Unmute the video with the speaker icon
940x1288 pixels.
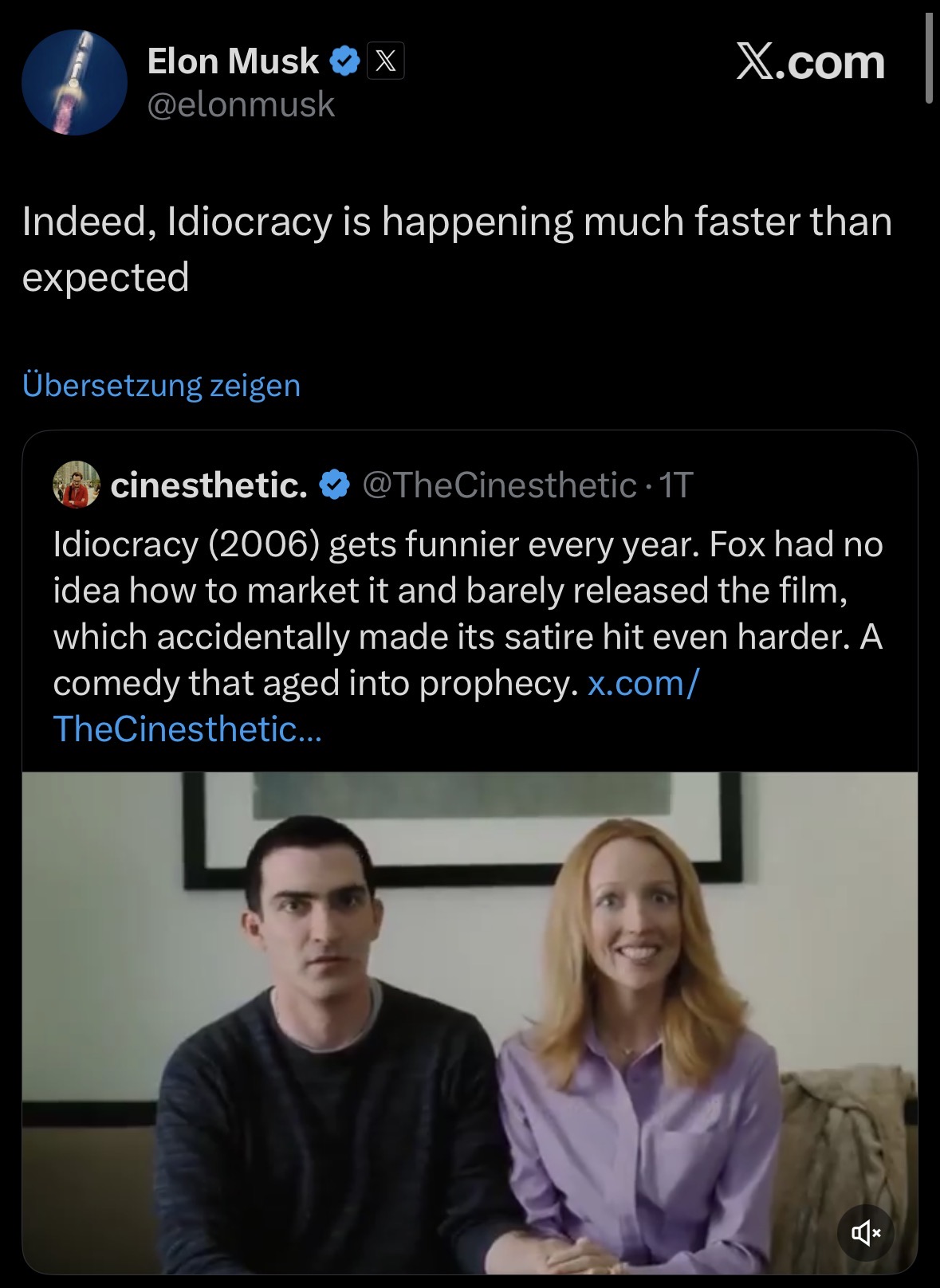pyautogui.click(x=865, y=1233)
